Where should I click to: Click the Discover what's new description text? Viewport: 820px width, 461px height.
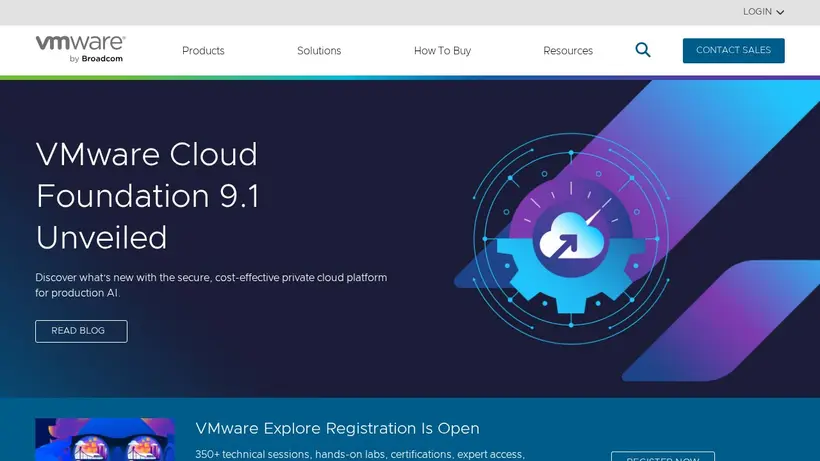click(x=211, y=285)
